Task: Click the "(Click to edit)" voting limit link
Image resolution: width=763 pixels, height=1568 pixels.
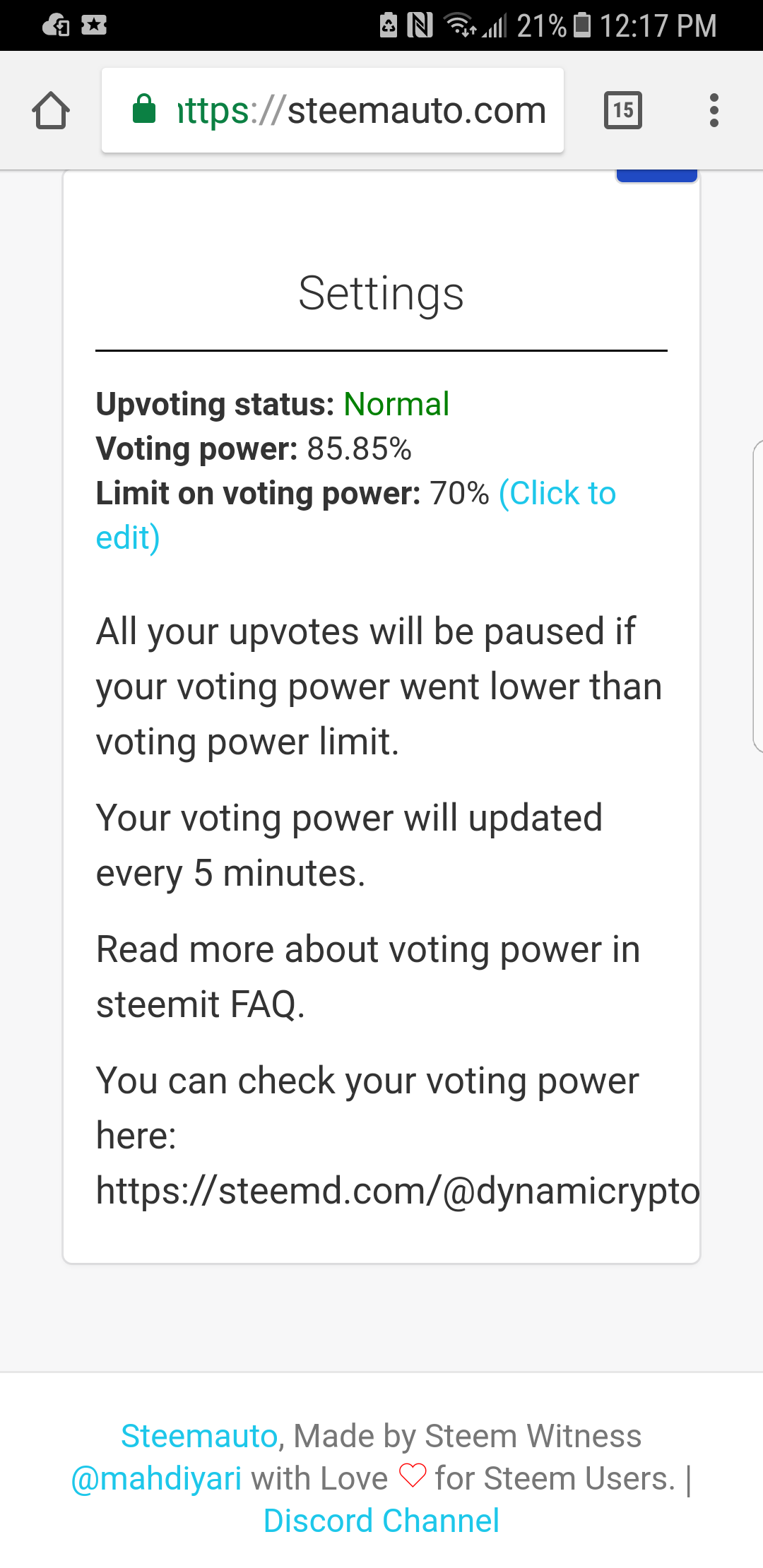Action: coord(557,494)
